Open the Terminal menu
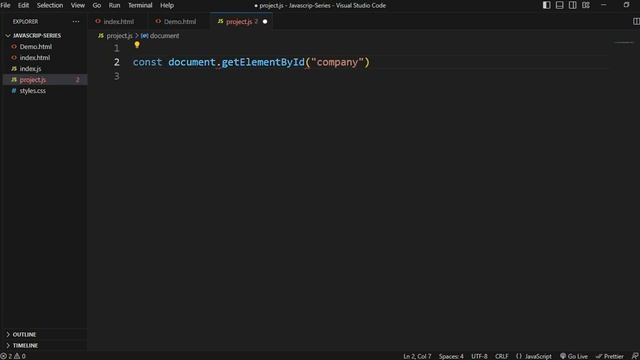Viewport: 640px width, 360px height. click(140, 5)
